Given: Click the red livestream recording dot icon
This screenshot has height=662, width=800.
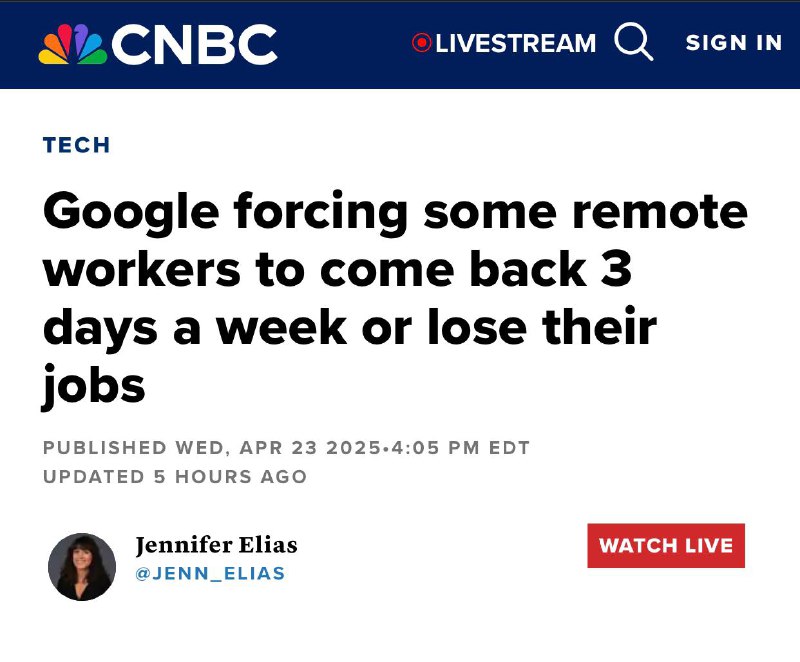Looking at the screenshot, I should tap(421, 43).
